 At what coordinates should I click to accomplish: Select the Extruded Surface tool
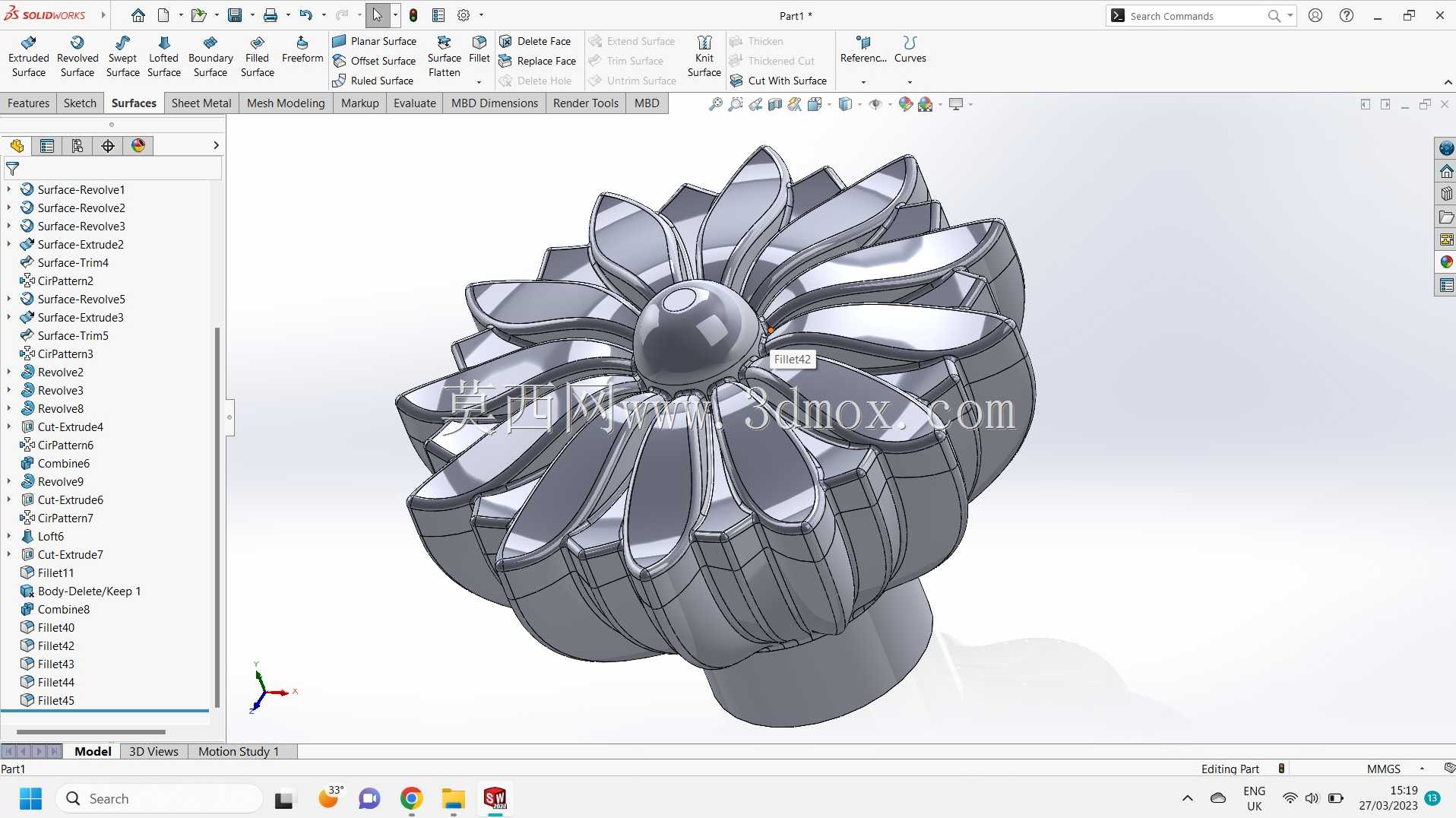[x=29, y=57]
